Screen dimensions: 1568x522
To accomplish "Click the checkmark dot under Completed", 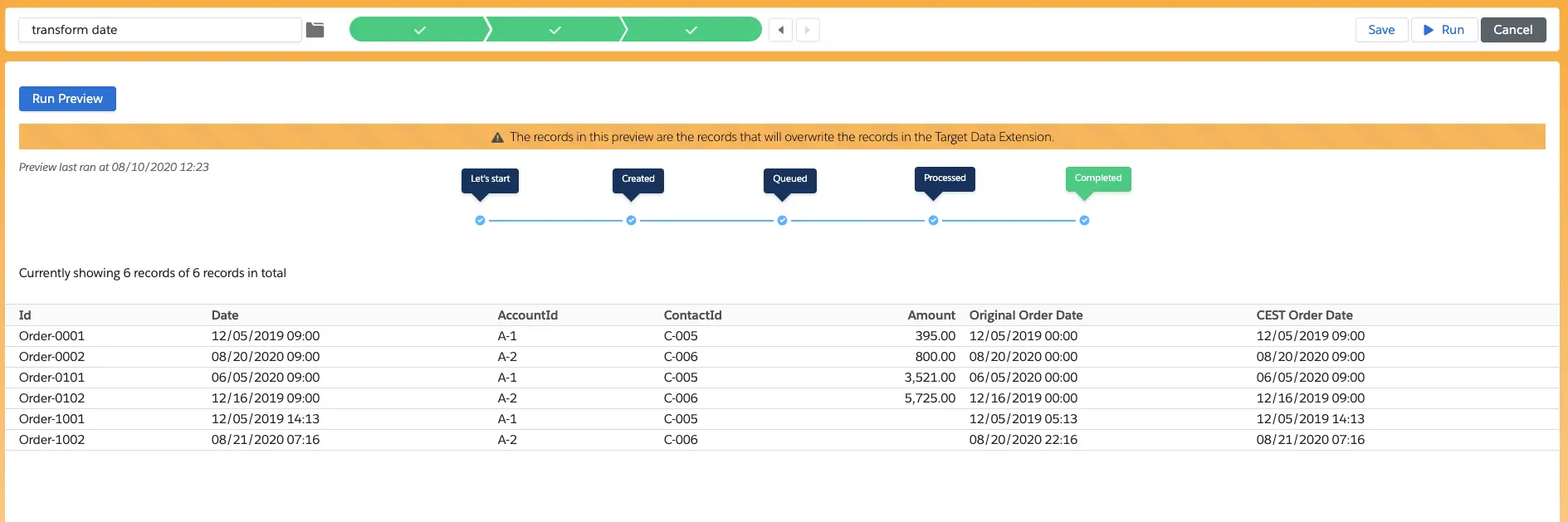I will tap(1084, 221).
